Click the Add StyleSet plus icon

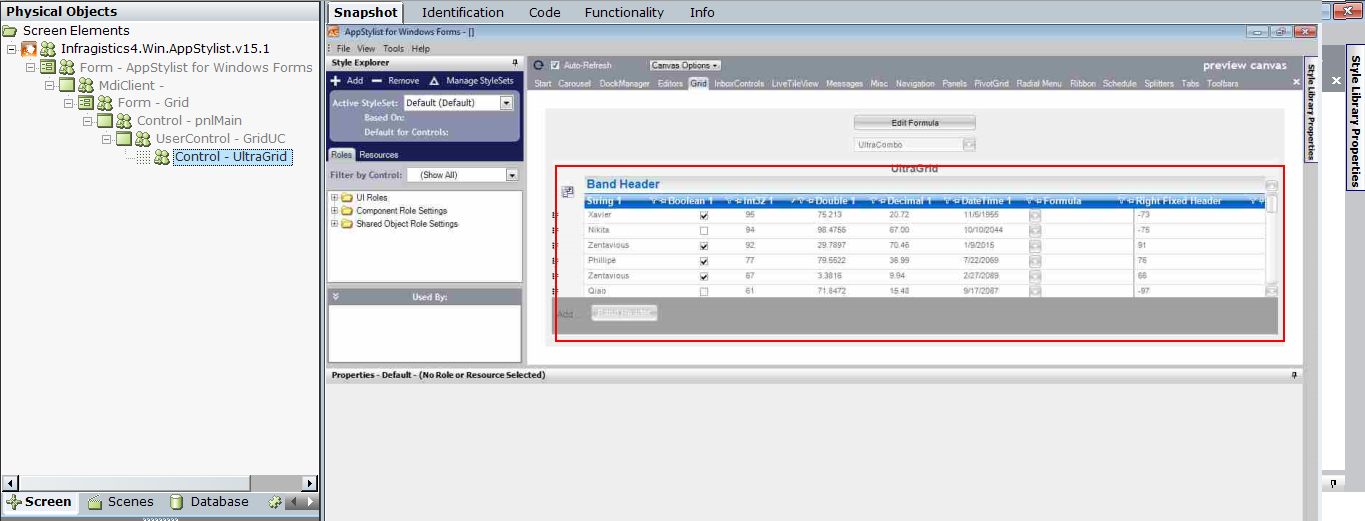pyautogui.click(x=336, y=81)
